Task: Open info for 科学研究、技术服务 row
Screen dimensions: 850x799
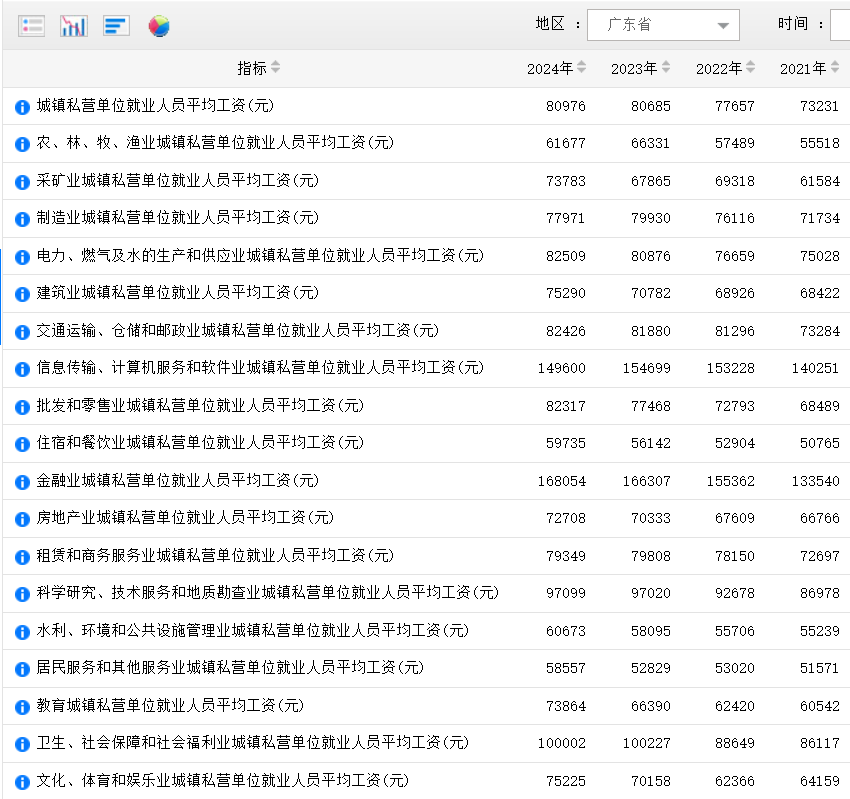Action: [x=22, y=595]
